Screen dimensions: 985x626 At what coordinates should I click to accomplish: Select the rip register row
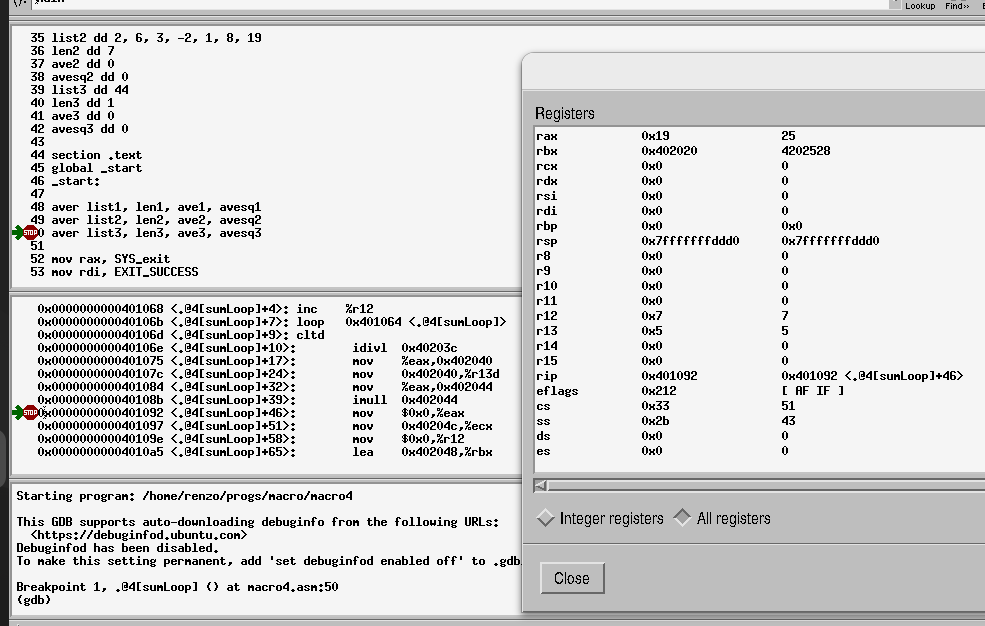click(760, 376)
